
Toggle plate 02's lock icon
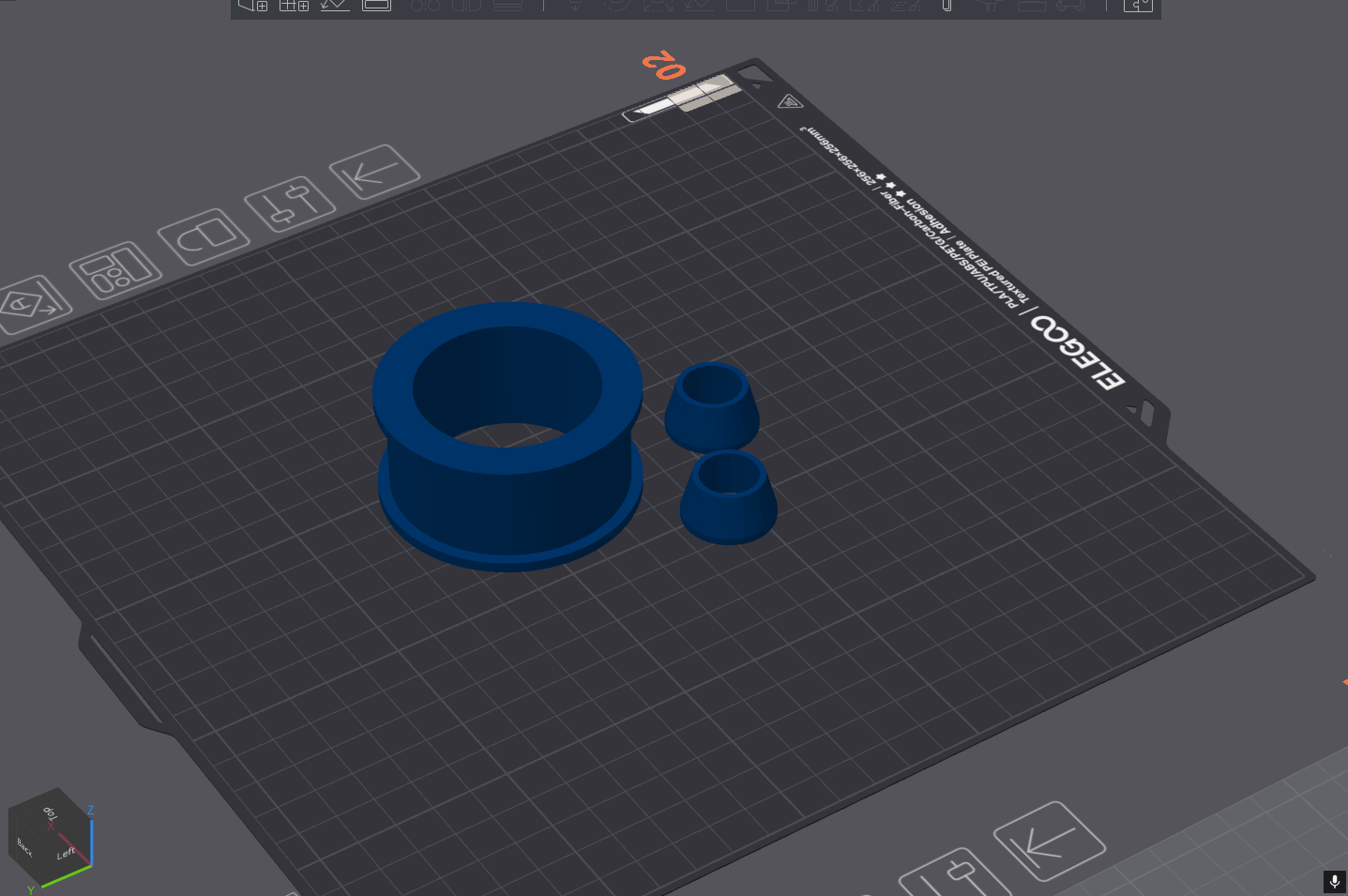204,236
